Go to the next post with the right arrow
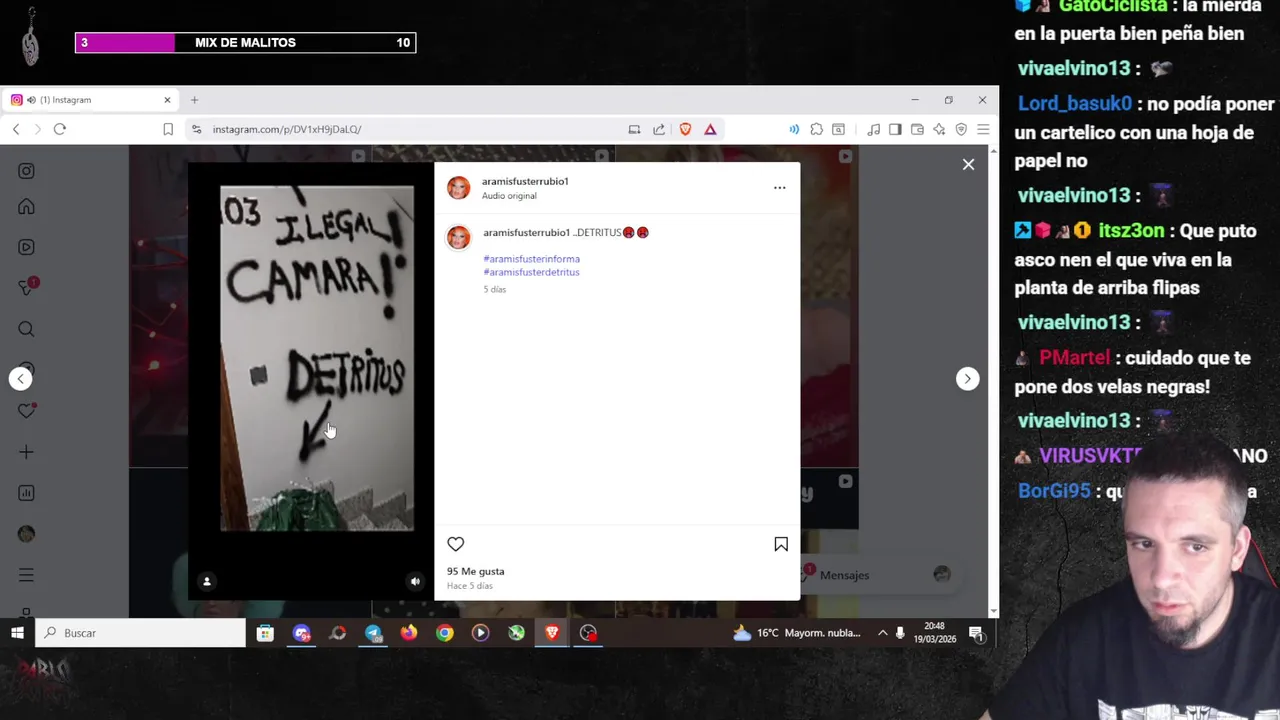 point(967,378)
